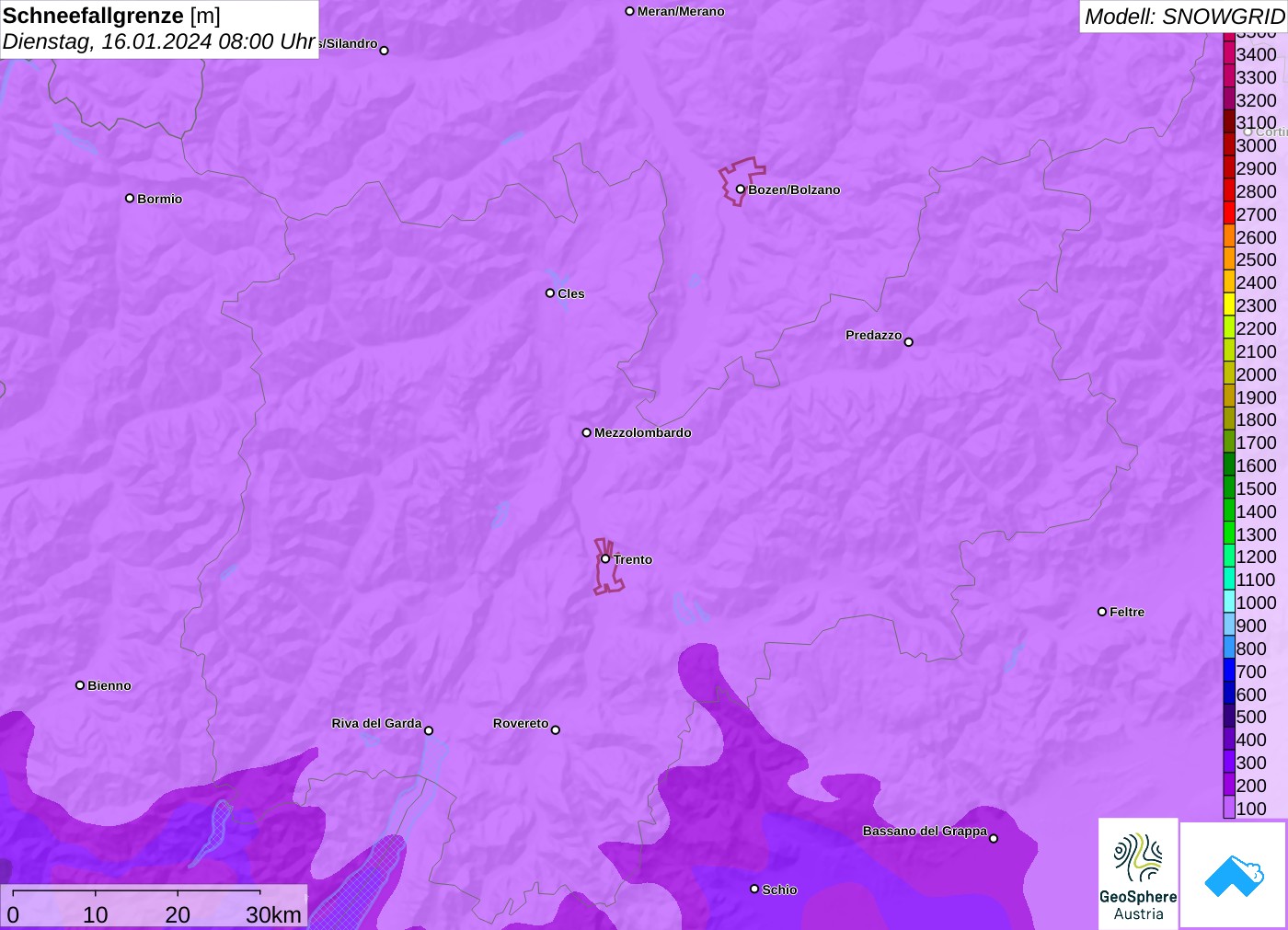Click the Bassano del Grappa marker dot
Image resolution: width=1288 pixels, height=930 pixels.
pos(994,838)
